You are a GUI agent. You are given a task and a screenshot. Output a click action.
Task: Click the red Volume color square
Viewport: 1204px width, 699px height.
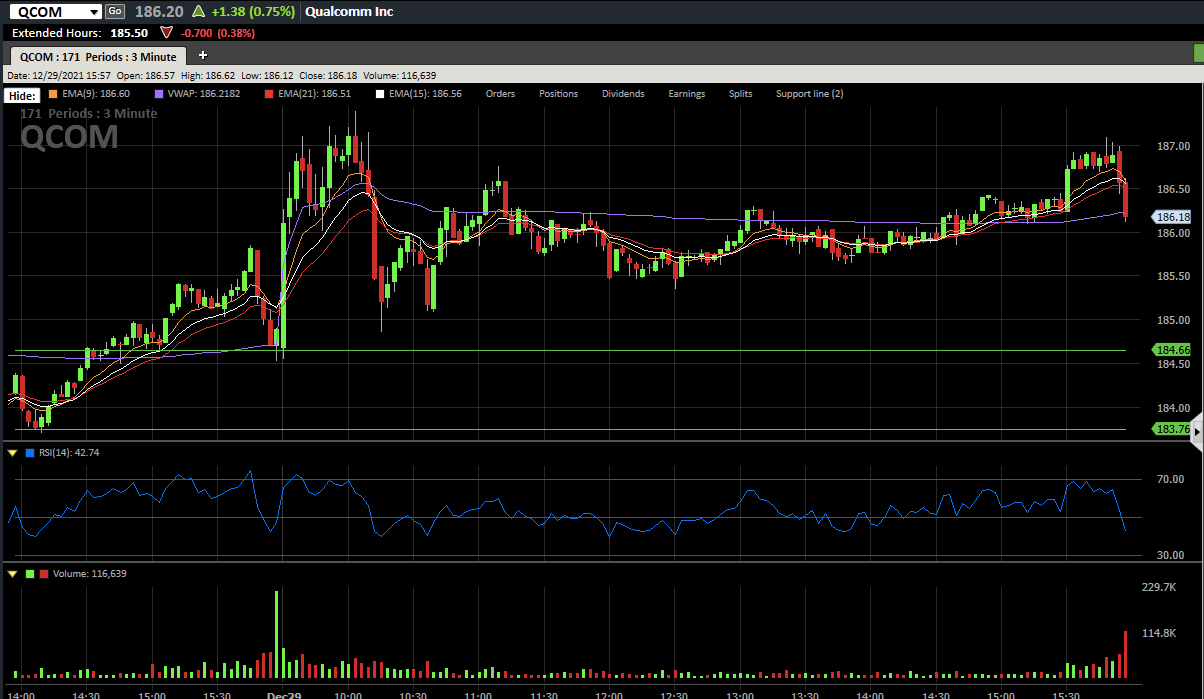(43, 574)
